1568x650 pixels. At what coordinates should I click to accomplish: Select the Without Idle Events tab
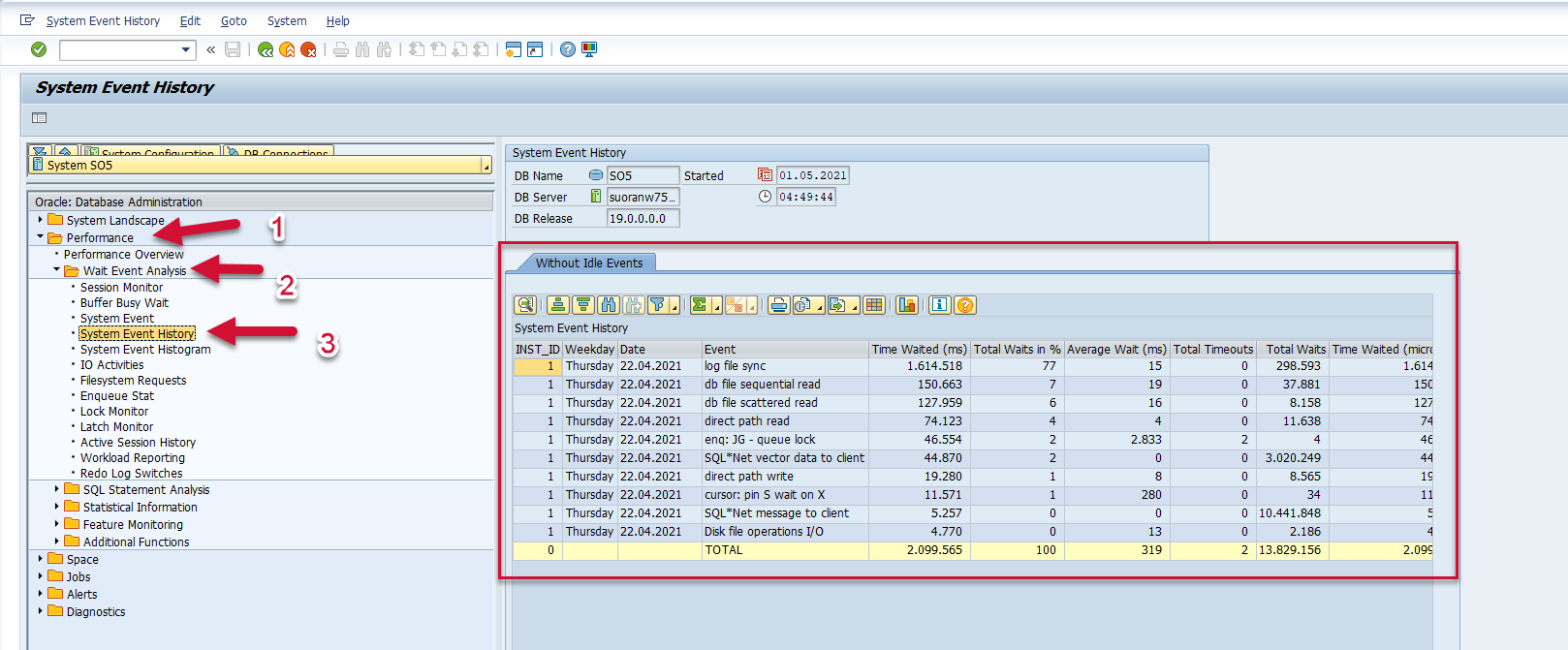click(589, 263)
